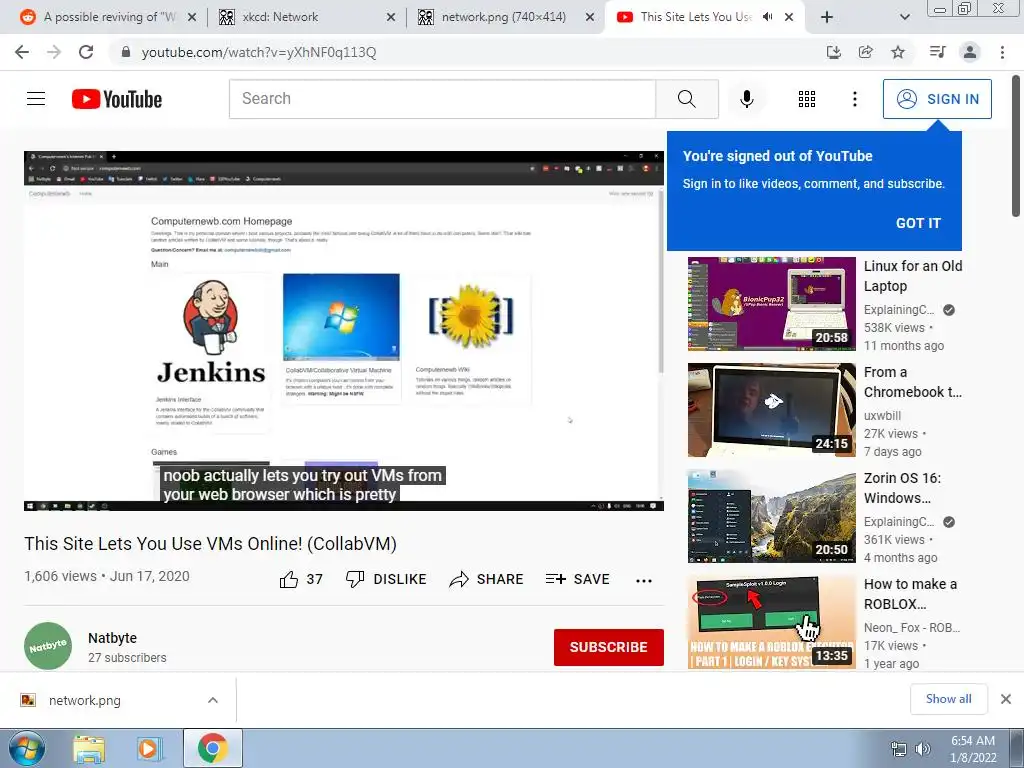Close the downloads bar
The height and width of the screenshot is (768, 1024).
pyautogui.click(x=1006, y=699)
